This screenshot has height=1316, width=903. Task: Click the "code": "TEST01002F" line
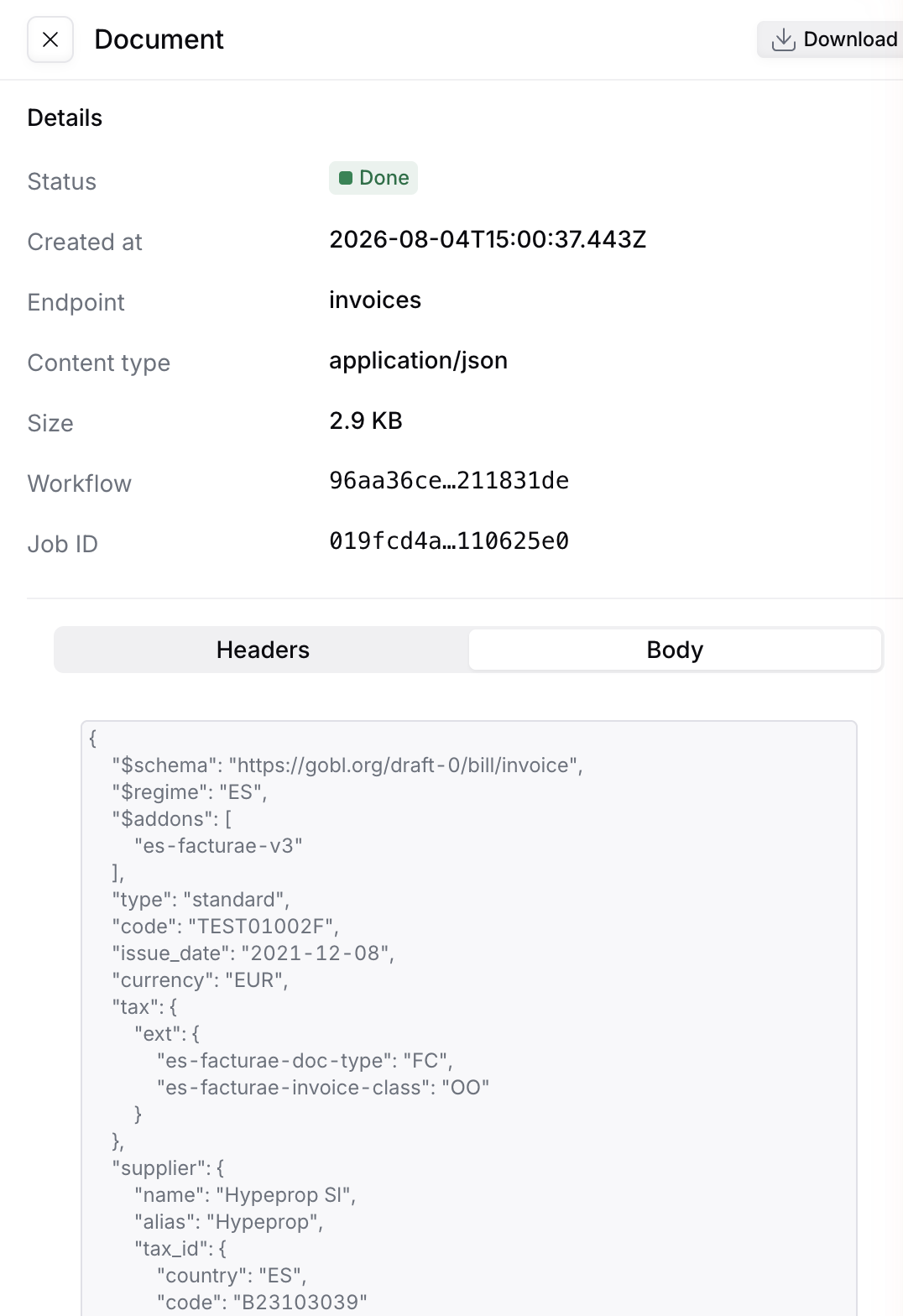point(226,927)
